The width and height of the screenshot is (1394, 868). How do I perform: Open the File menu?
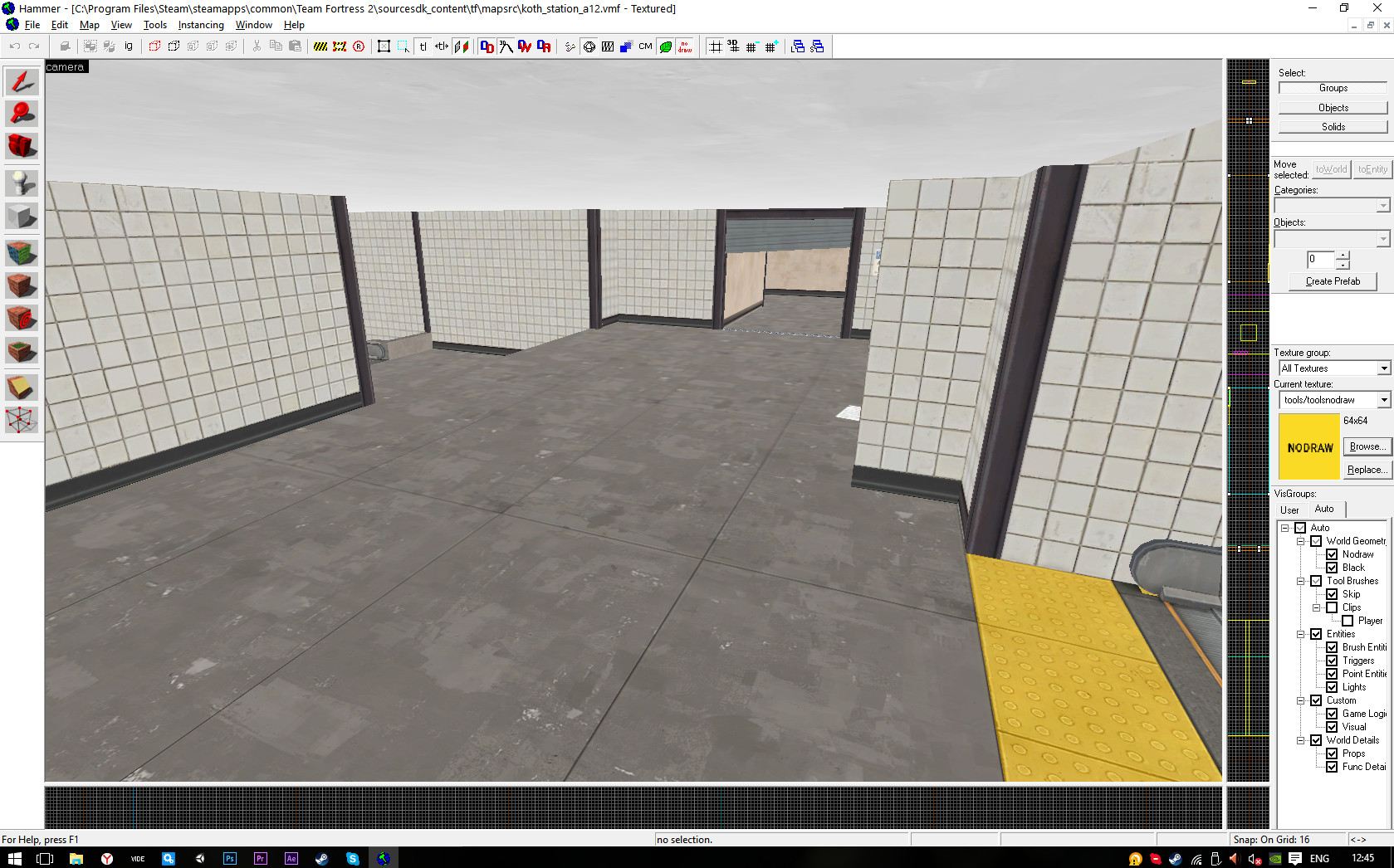point(32,25)
